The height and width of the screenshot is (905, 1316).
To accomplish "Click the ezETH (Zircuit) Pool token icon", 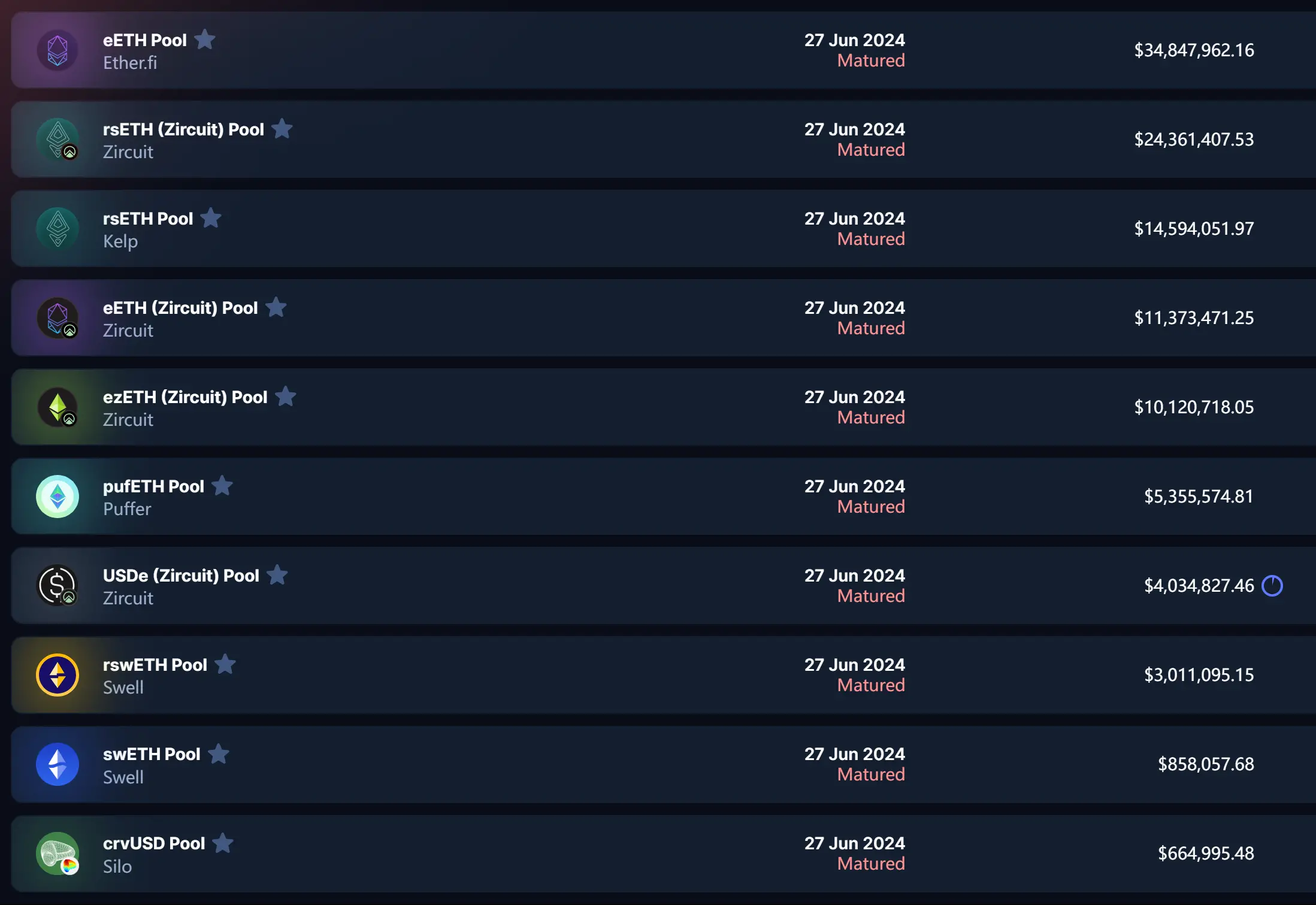I will coord(58,407).
